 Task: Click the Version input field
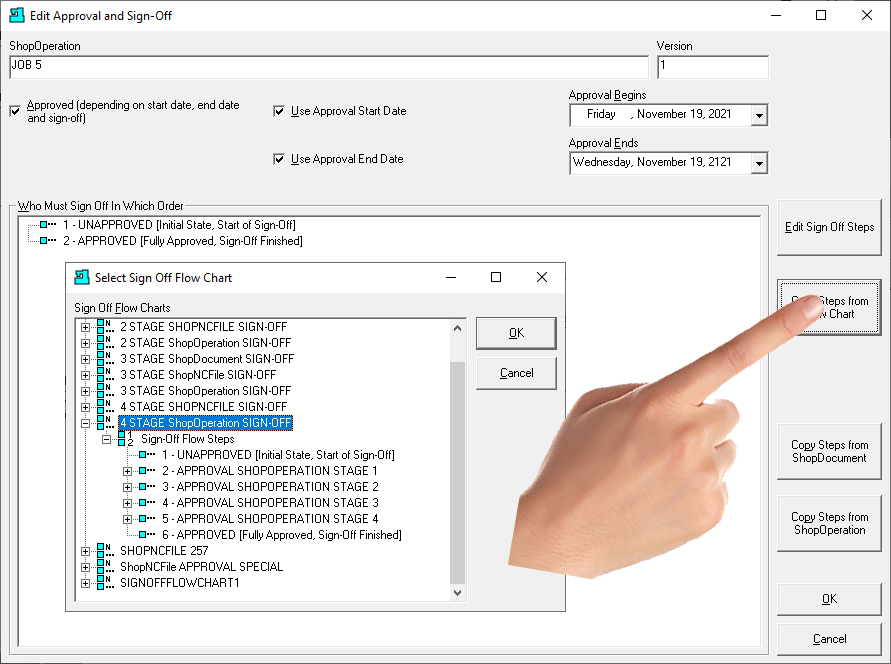click(713, 66)
